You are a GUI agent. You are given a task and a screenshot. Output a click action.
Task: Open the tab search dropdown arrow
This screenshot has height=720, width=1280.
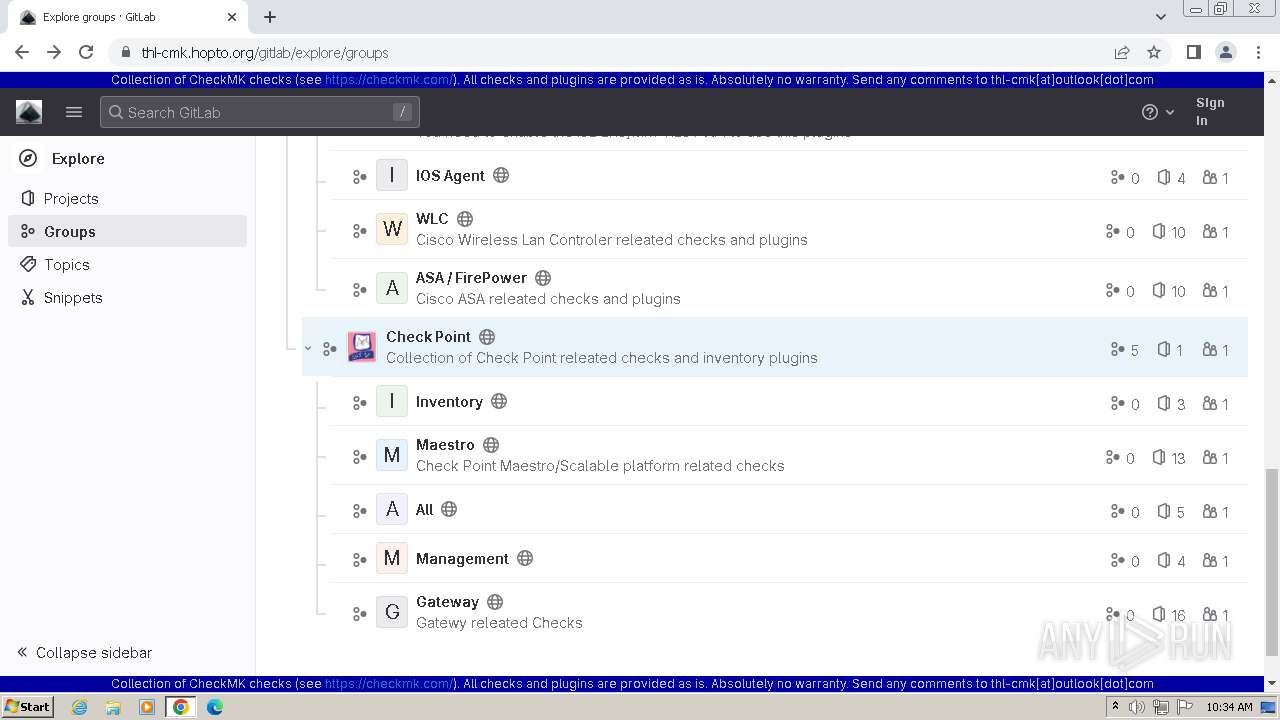click(x=1160, y=17)
